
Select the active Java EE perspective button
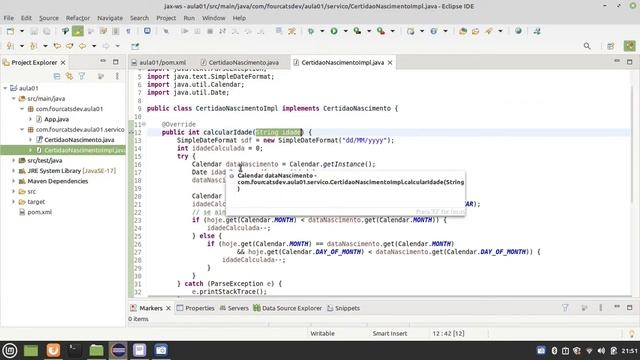(629, 46)
